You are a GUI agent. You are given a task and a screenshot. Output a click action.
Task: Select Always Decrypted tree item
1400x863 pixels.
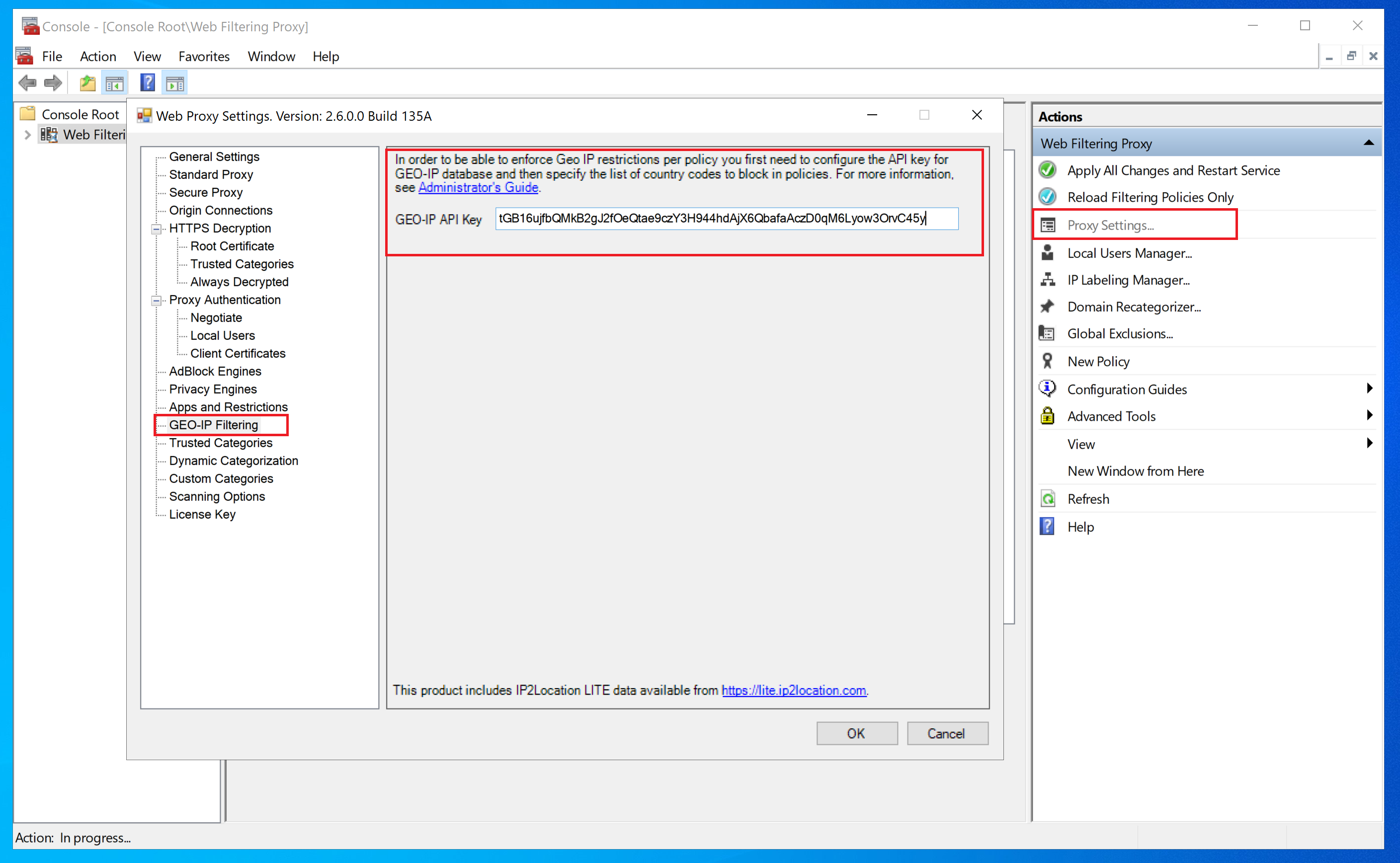(239, 282)
